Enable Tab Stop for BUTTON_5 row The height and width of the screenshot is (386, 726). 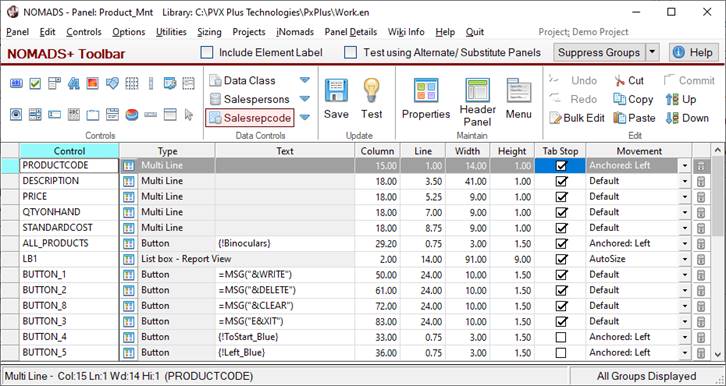pos(561,353)
